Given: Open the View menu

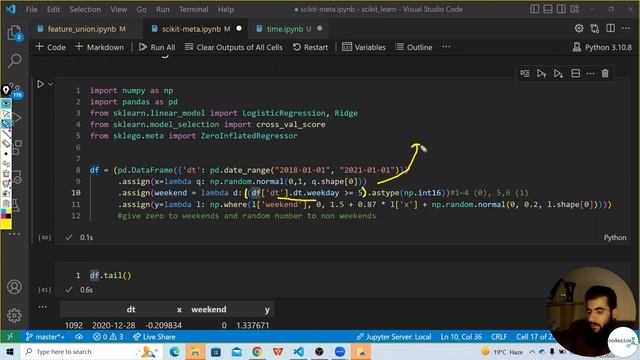Looking at the screenshot, I should click(118, 9).
